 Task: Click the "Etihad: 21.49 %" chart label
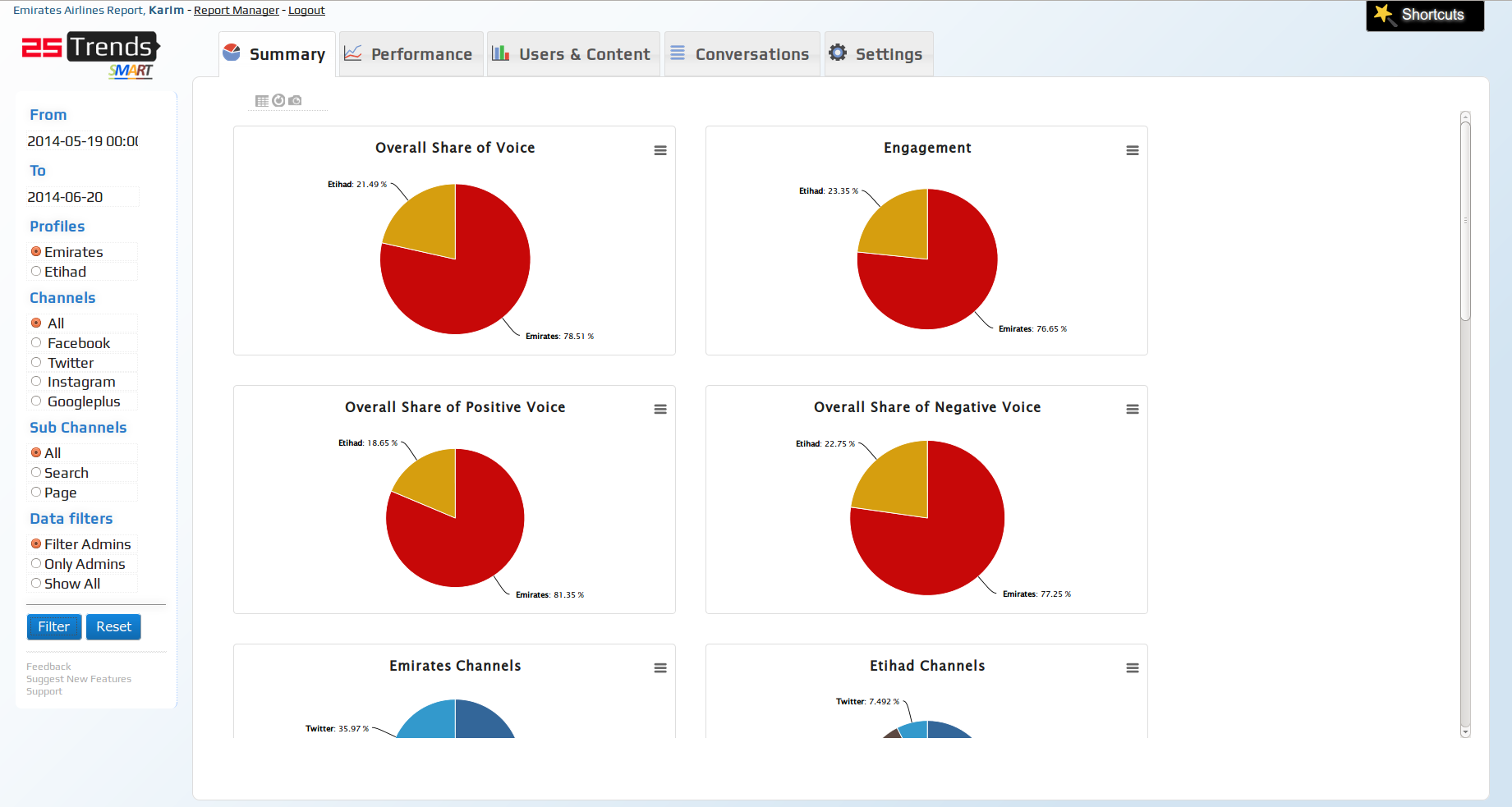(x=357, y=184)
